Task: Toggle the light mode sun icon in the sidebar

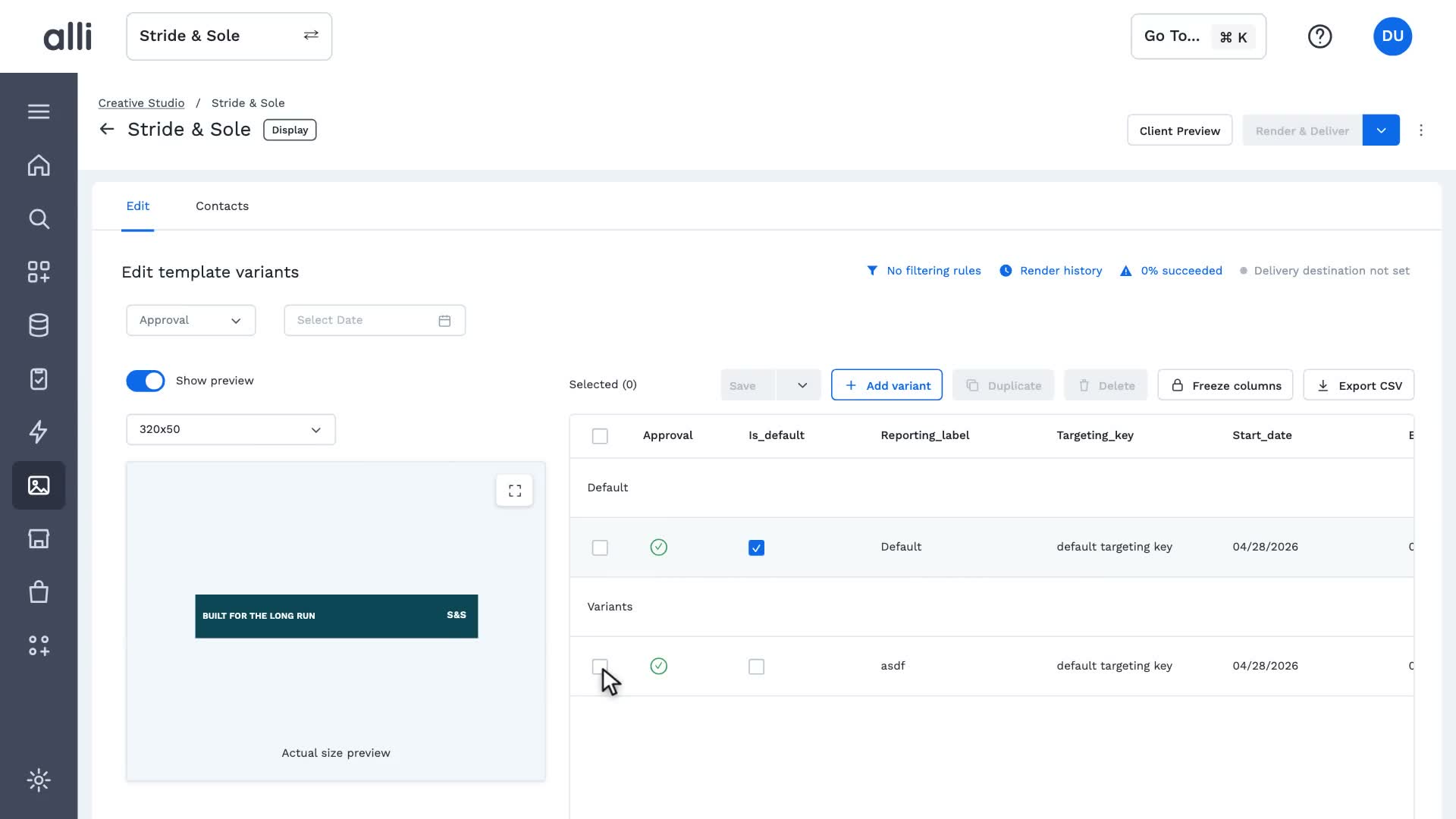Action: tap(39, 780)
